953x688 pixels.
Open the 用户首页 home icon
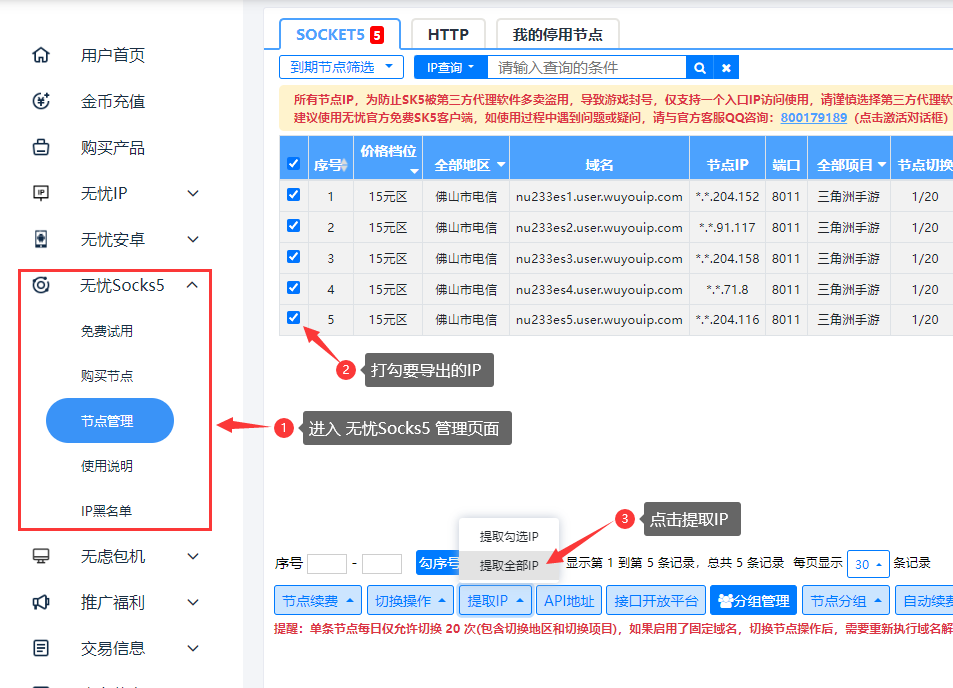pos(40,55)
